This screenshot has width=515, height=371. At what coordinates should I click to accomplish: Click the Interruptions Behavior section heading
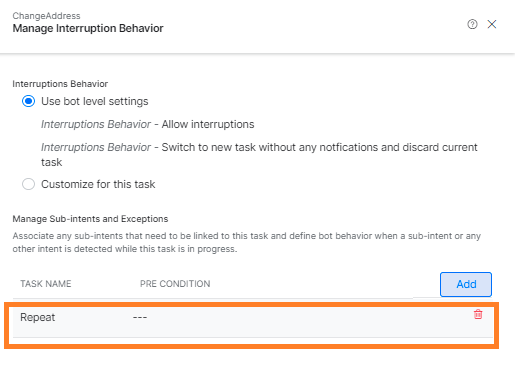pyautogui.click(x=60, y=84)
